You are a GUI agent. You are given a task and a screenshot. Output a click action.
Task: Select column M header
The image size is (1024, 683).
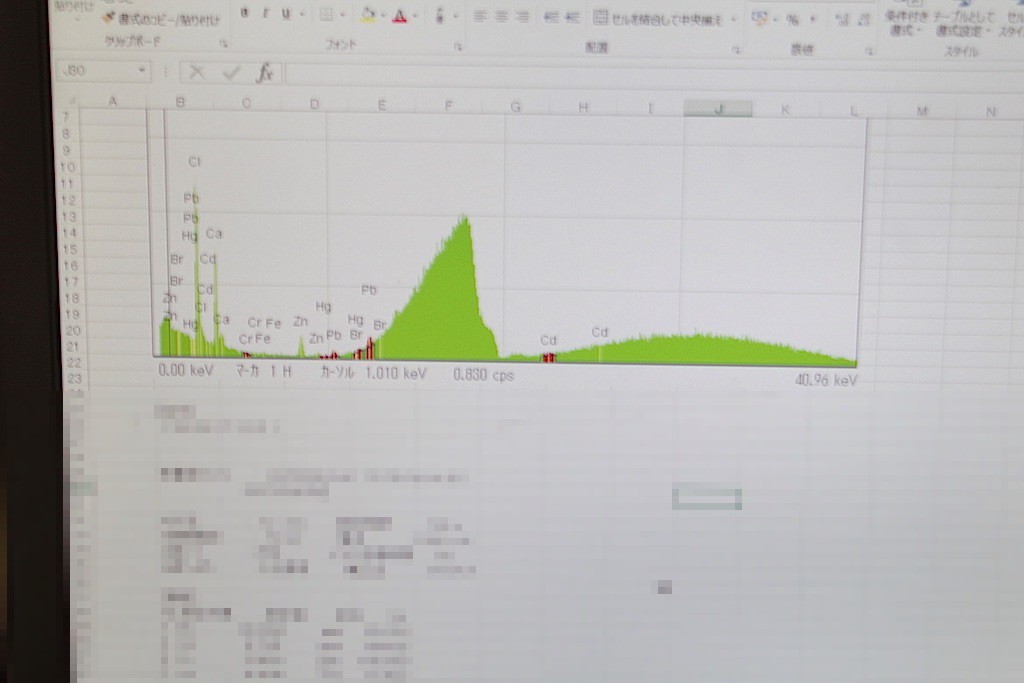[921, 111]
